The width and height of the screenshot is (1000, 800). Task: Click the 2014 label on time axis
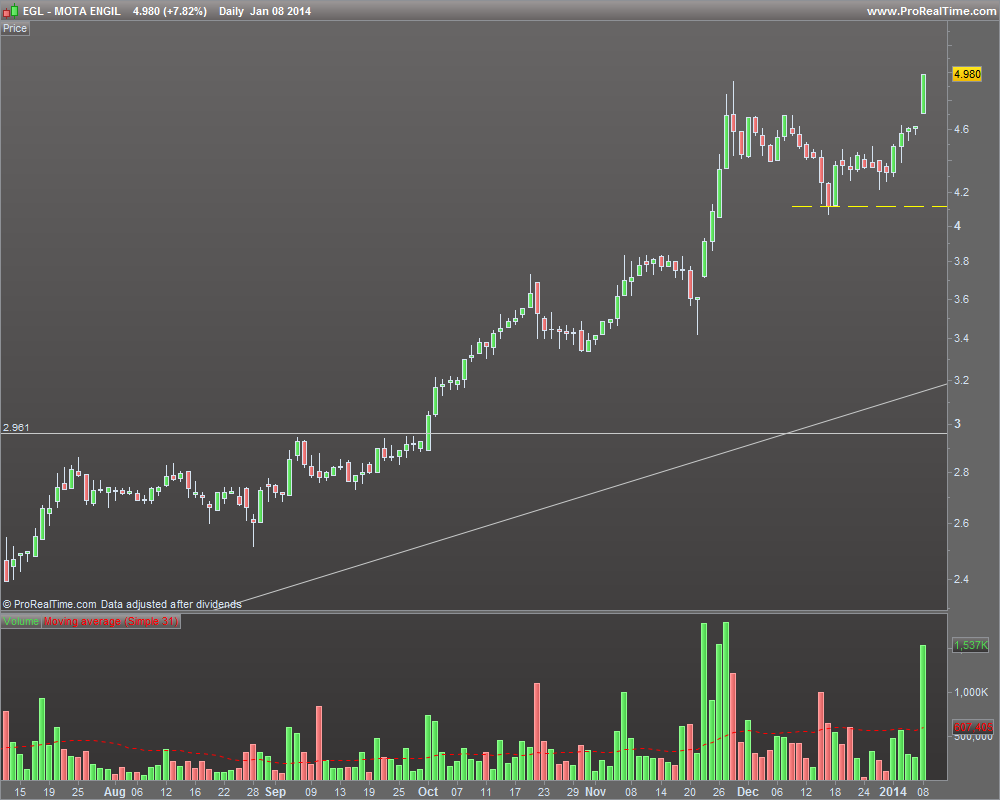click(892, 792)
